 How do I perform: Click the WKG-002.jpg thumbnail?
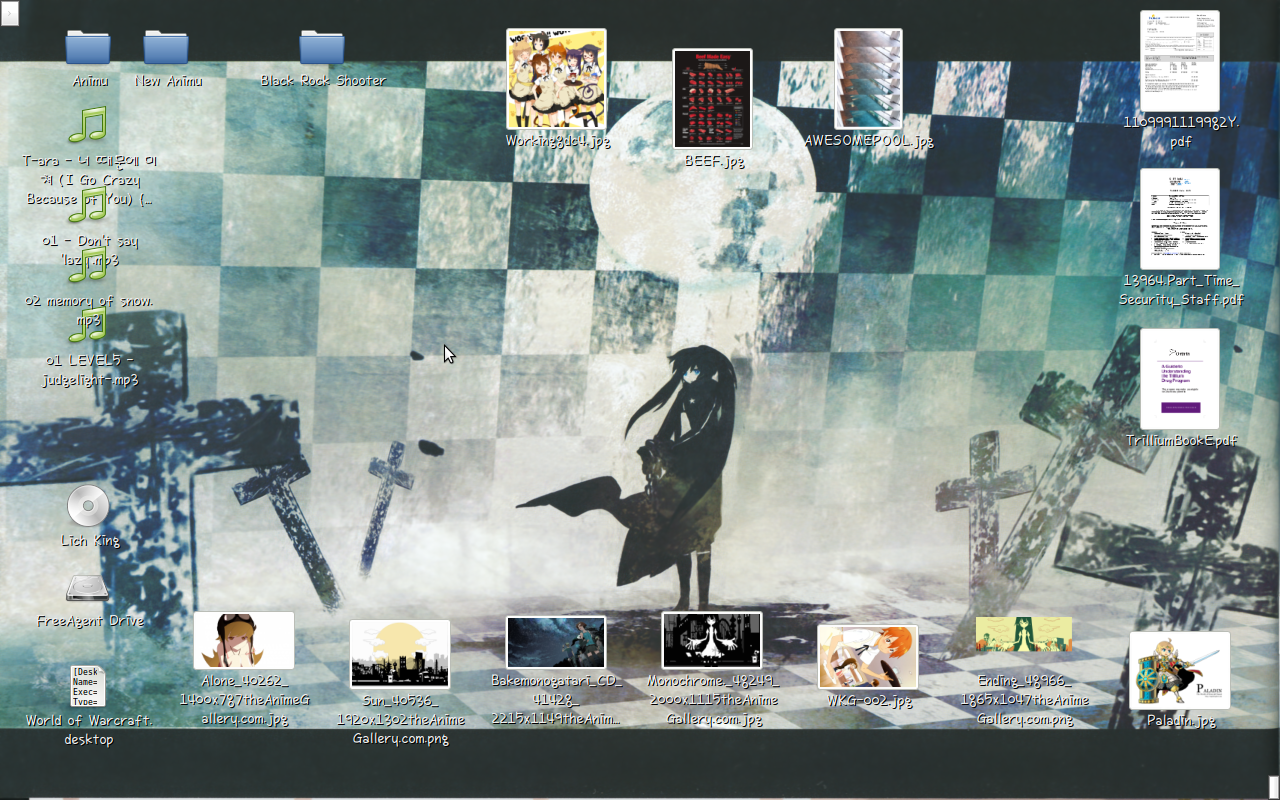click(868, 657)
